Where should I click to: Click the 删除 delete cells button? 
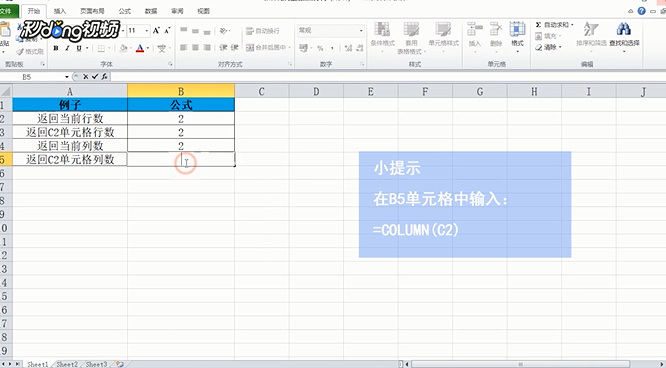tap(496, 37)
